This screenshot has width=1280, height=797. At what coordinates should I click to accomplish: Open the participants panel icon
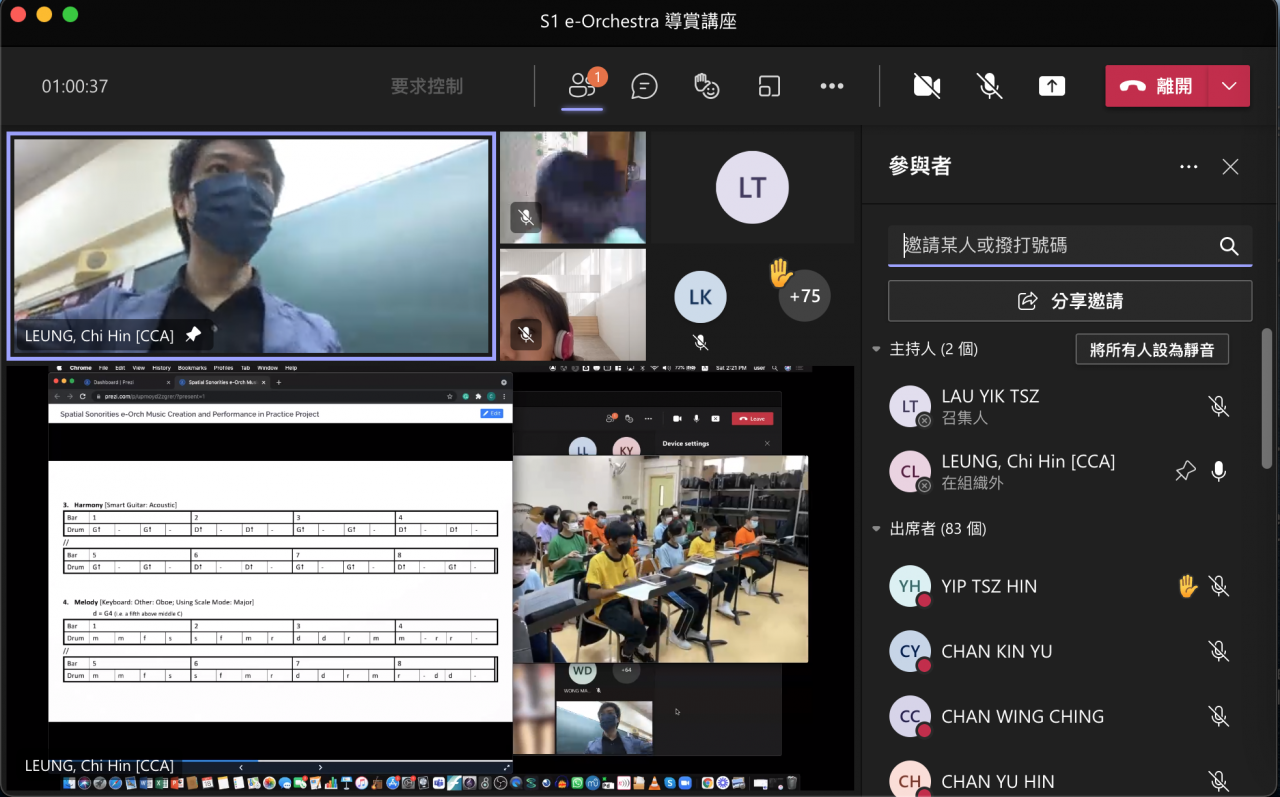click(582, 86)
